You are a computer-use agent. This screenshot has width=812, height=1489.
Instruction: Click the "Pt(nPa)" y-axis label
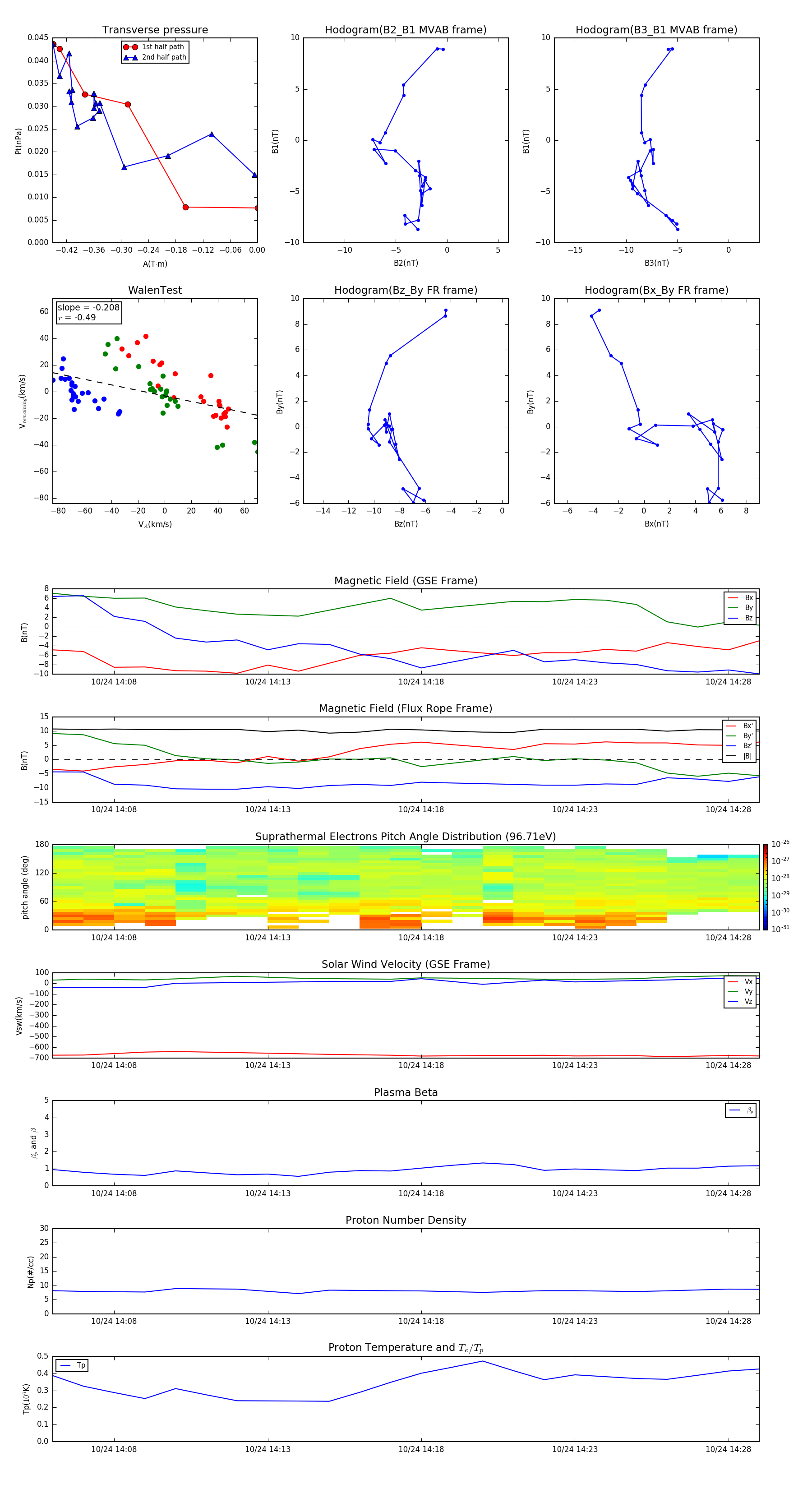pos(18,141)
